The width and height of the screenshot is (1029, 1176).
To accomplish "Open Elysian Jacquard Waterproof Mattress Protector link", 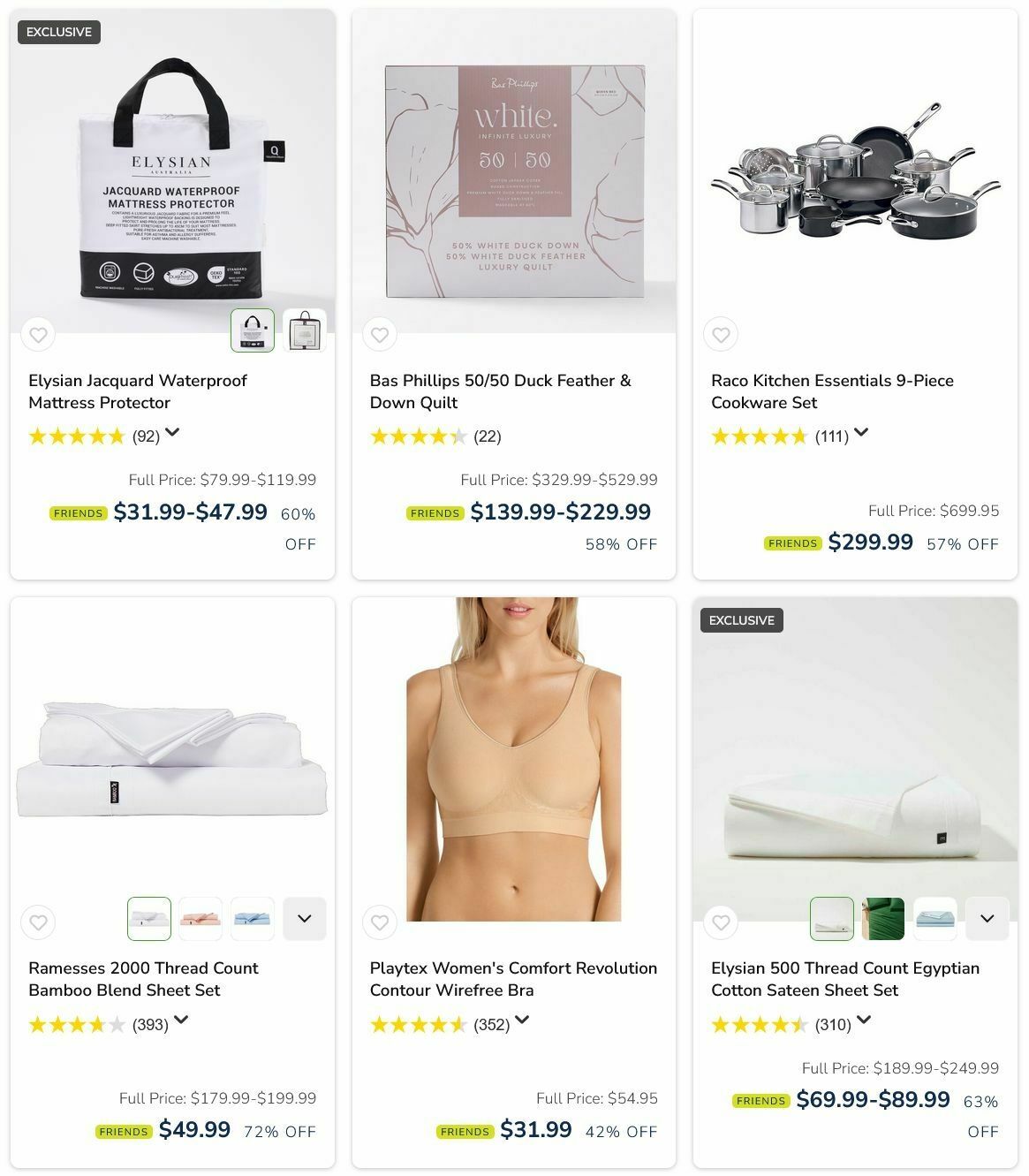I will point(138,391).
